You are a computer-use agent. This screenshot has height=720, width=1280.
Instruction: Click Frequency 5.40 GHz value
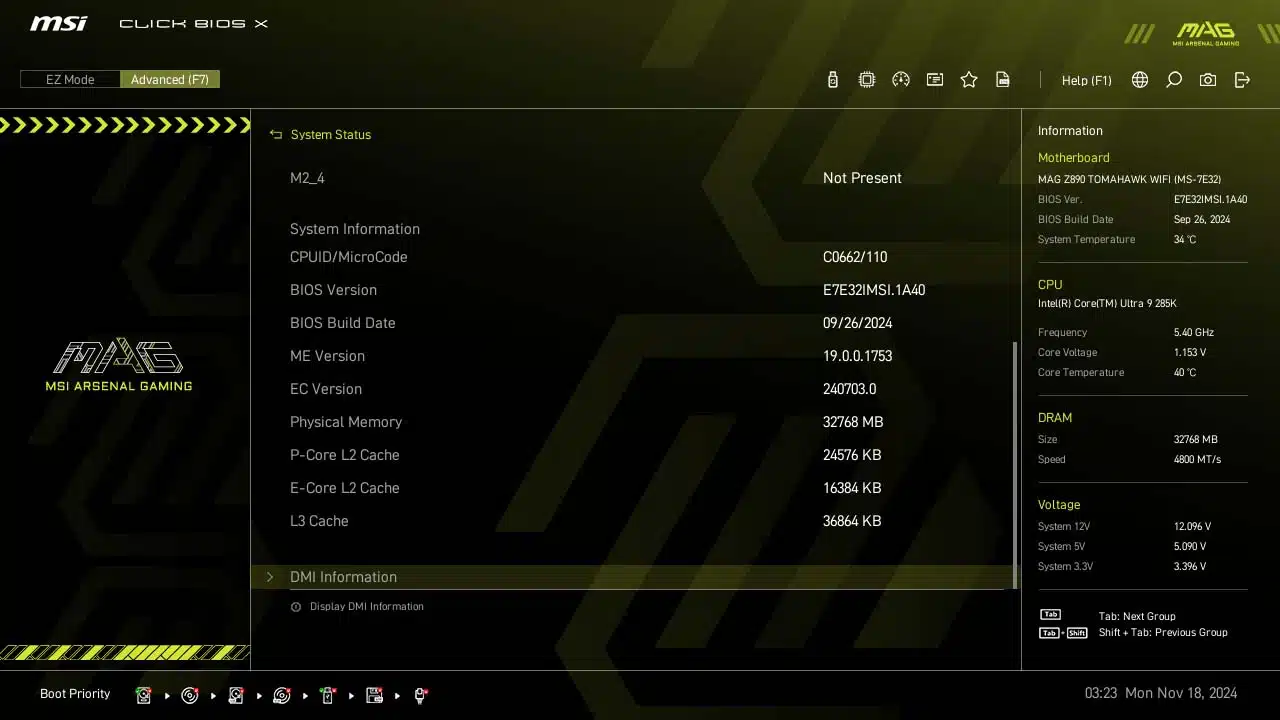tap(1194, 333)
